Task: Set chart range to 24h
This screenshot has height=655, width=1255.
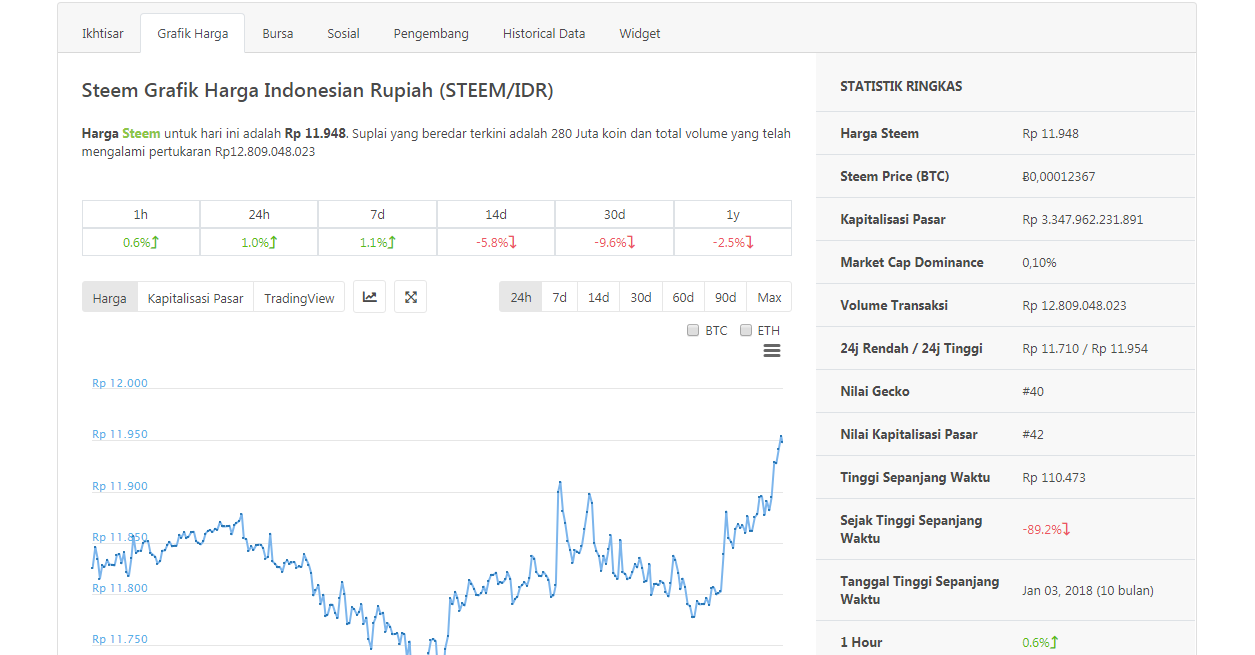Action: (x=521, y=297)
